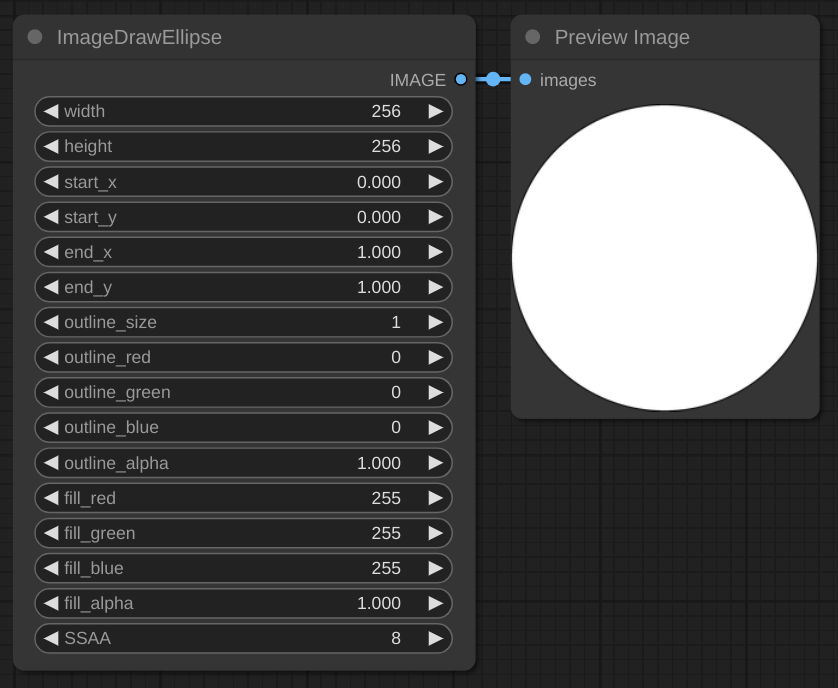Screen dimensions: 838x688
Task: Increase fill_blue with its right arrow
Action: click(x=435, y=568)
